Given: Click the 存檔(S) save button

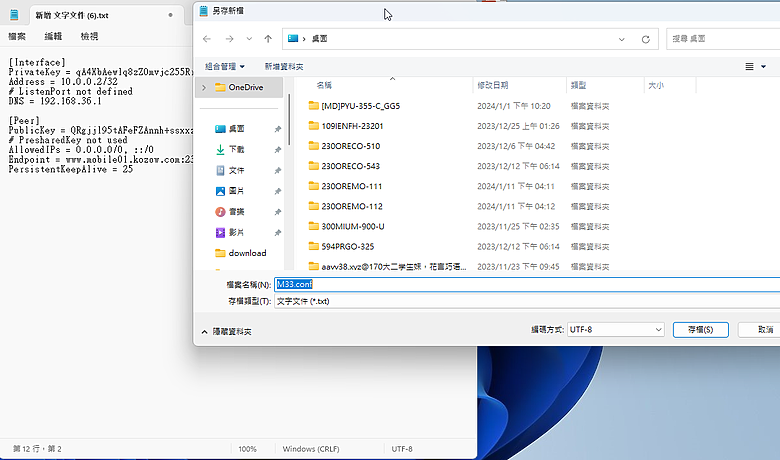Looking at the screenshot, I should point(700,330).
